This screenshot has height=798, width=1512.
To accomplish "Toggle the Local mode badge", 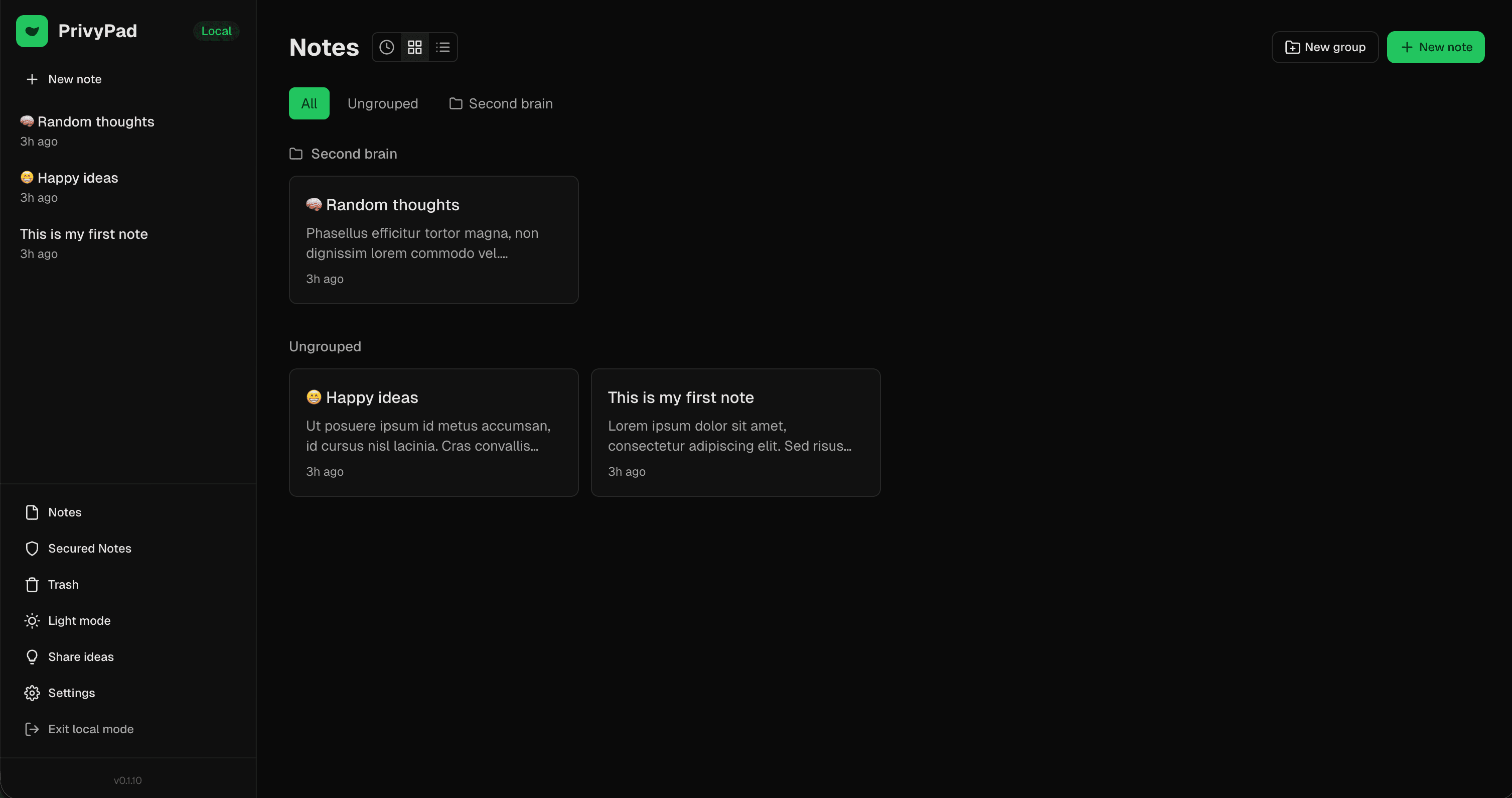I will click(x=216, y=31).
